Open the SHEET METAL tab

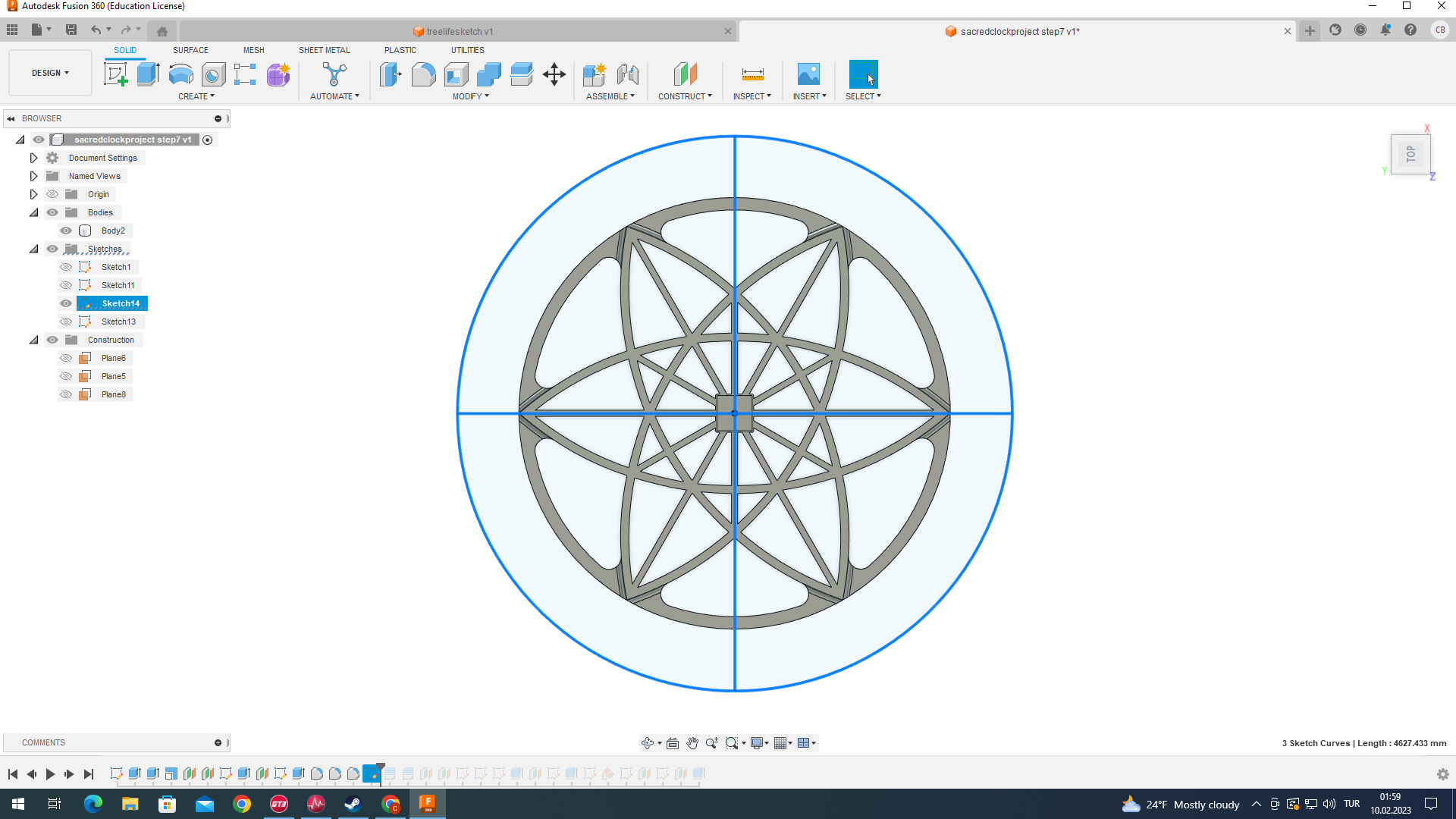tap(324, 50)
